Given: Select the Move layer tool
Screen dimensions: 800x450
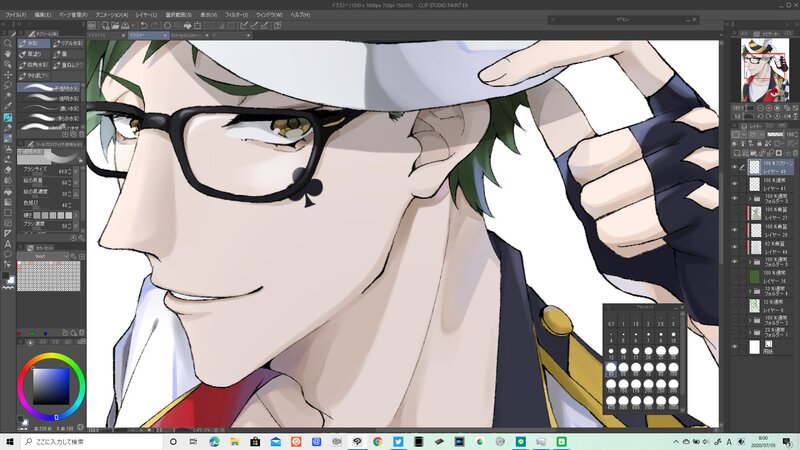Looking at the screenshot, I should (8, 75).
